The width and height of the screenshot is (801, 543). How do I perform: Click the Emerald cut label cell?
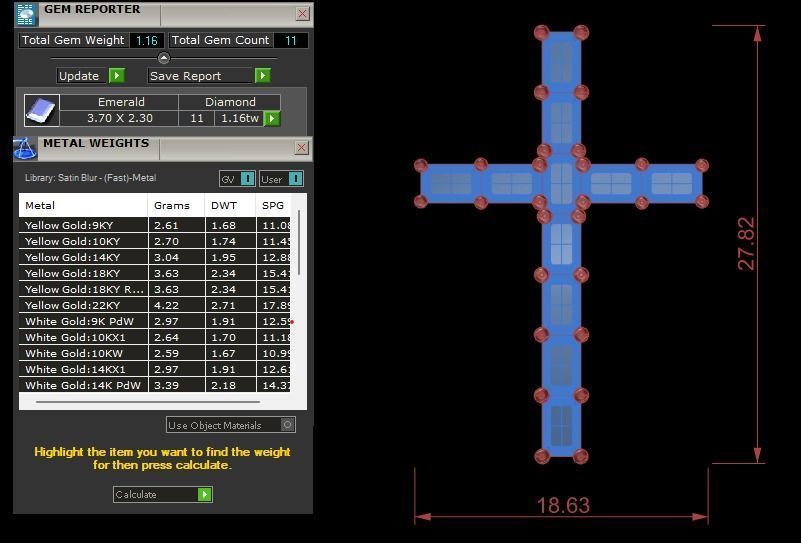click(x=121, y=102)
